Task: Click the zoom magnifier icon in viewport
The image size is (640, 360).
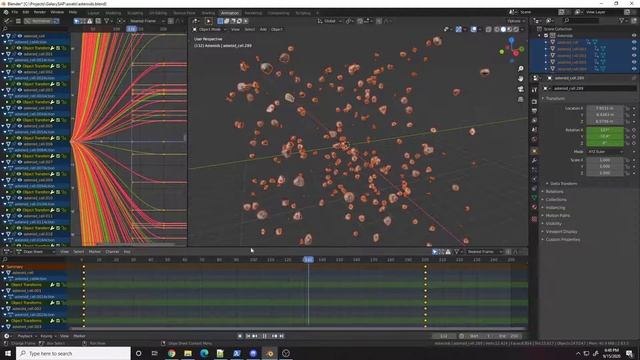Action: (x=520, y=69)
